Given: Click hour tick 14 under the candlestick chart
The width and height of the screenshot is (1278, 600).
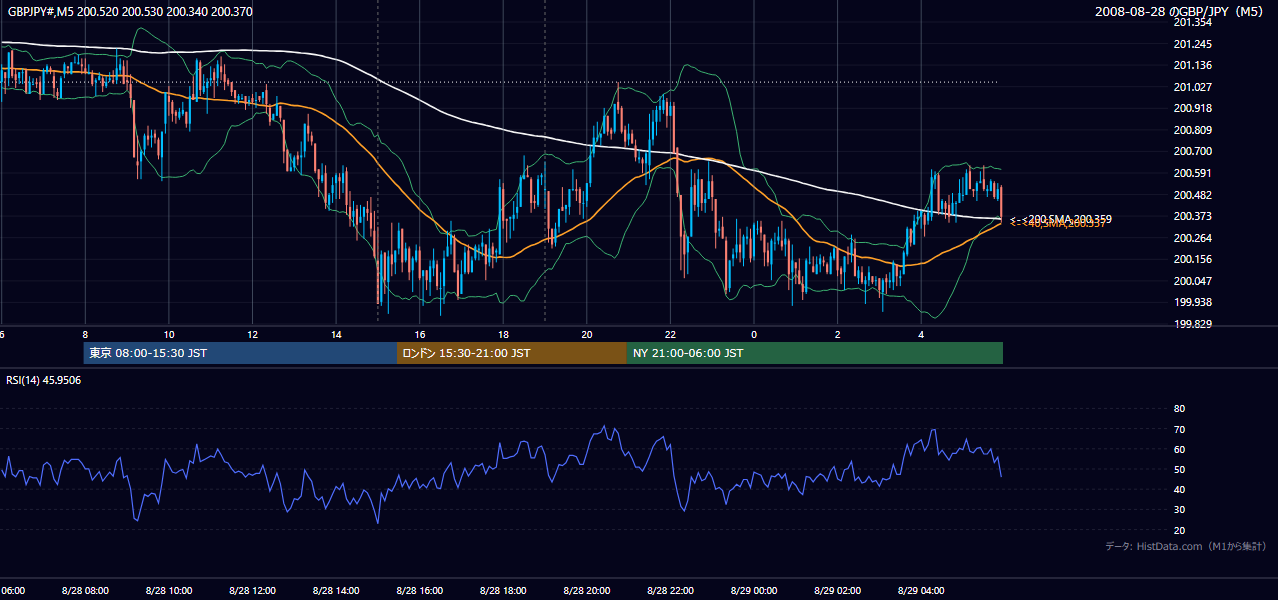Looking at the screenshot, I should 336,335.
